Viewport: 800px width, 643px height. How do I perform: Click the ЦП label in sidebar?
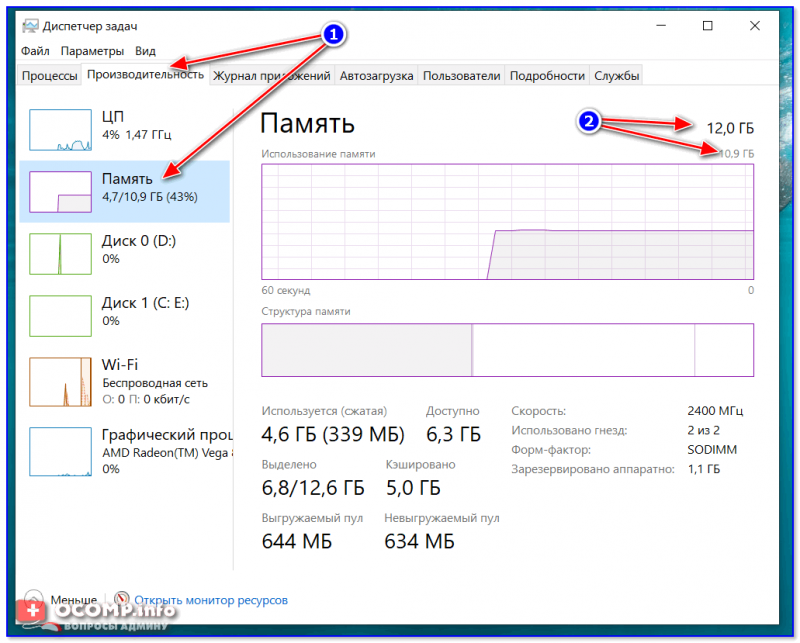[113, 117]
